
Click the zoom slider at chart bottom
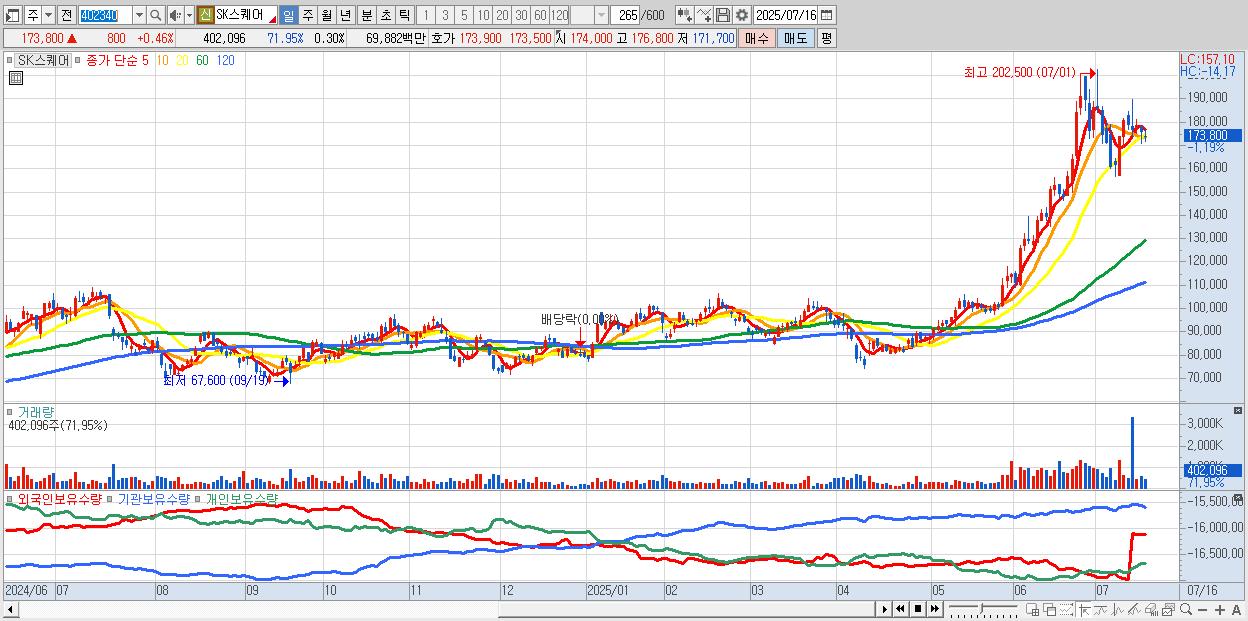point(982,610)
